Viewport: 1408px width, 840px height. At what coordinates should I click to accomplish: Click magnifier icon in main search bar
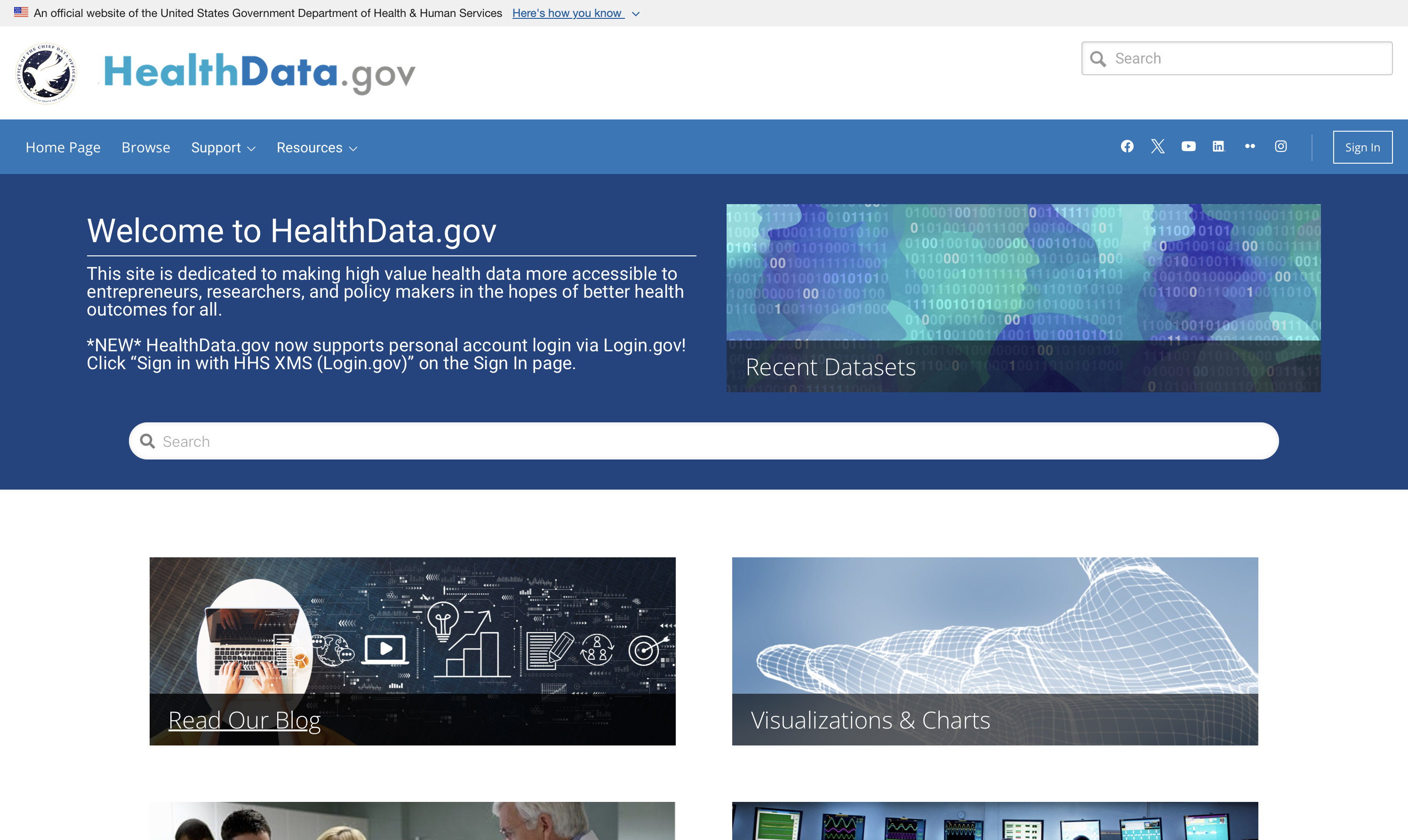click(x=147, y=441)
